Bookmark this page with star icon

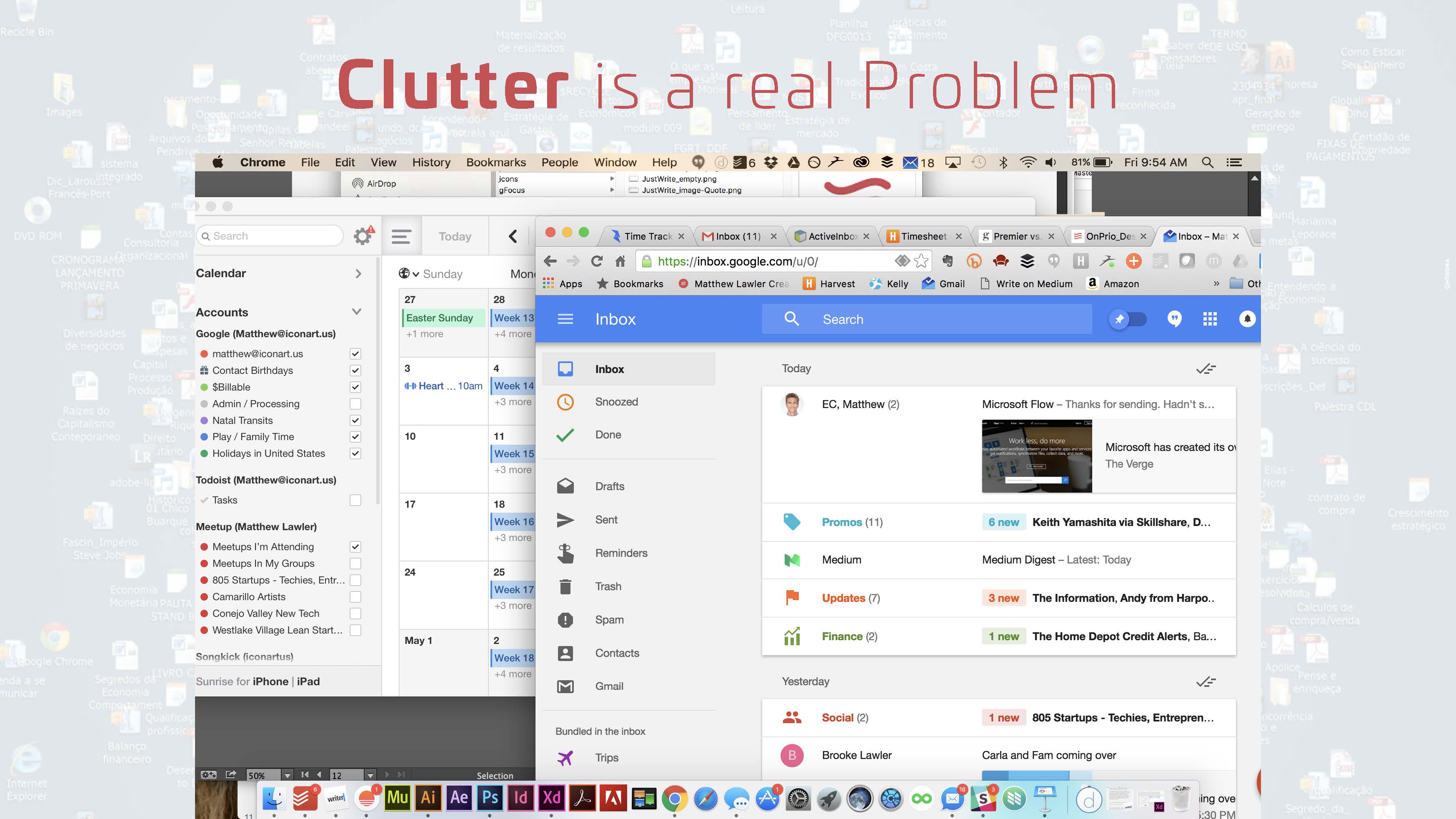(x=921, y=260)
